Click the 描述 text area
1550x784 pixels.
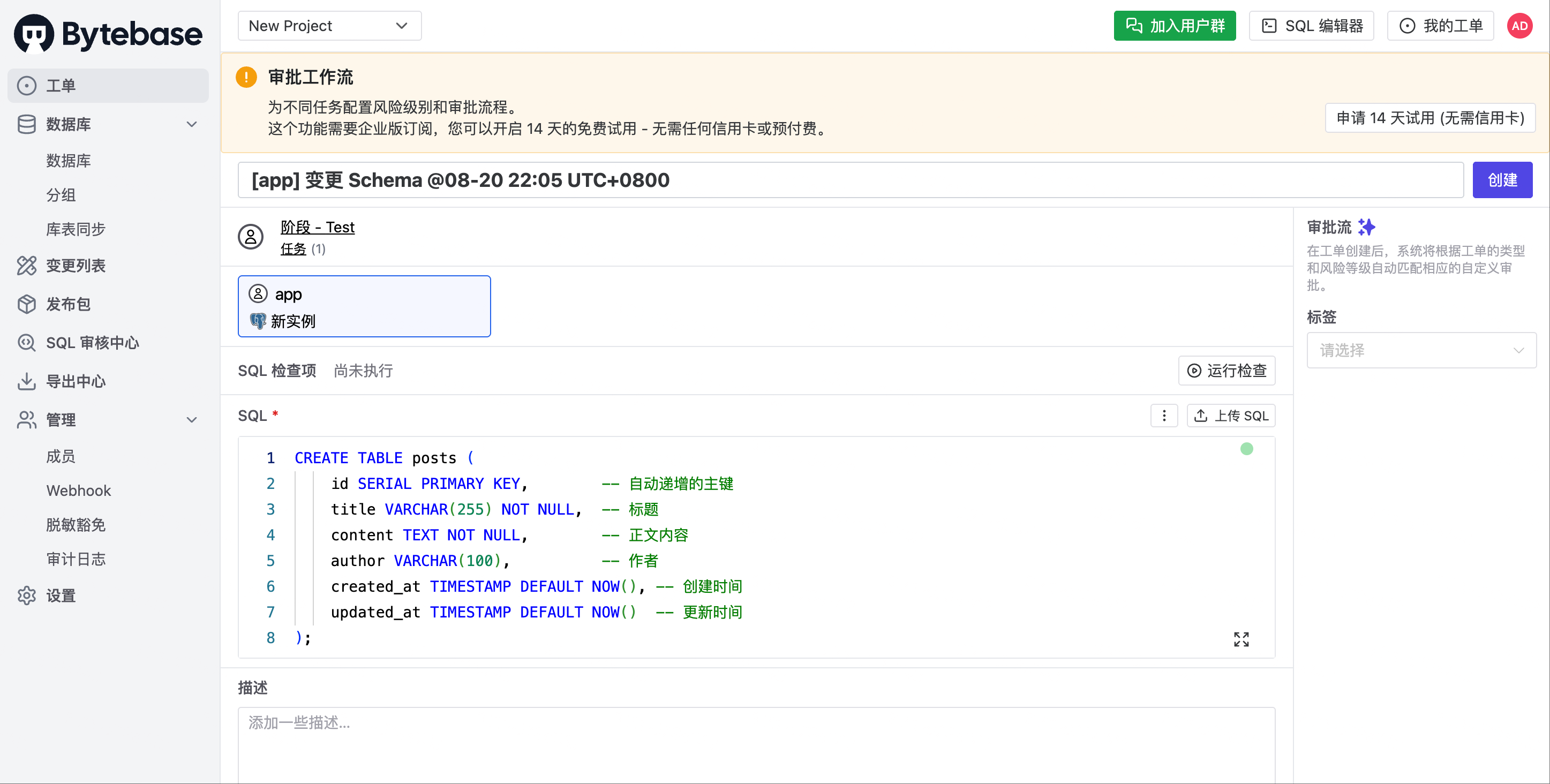pyautogui.click(x=756, y=744)
